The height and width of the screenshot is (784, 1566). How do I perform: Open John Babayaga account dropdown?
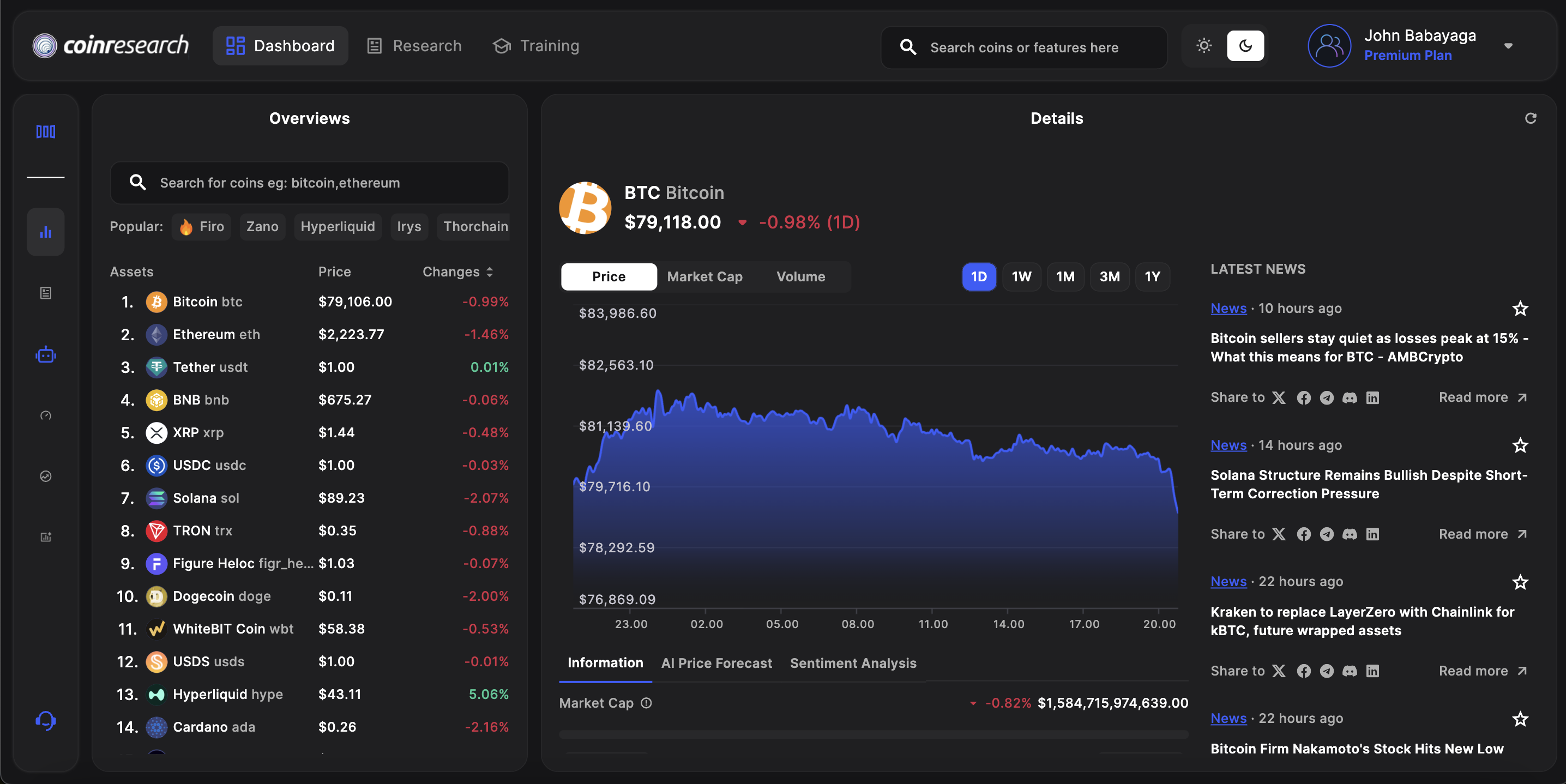(x=1508, y=46)
